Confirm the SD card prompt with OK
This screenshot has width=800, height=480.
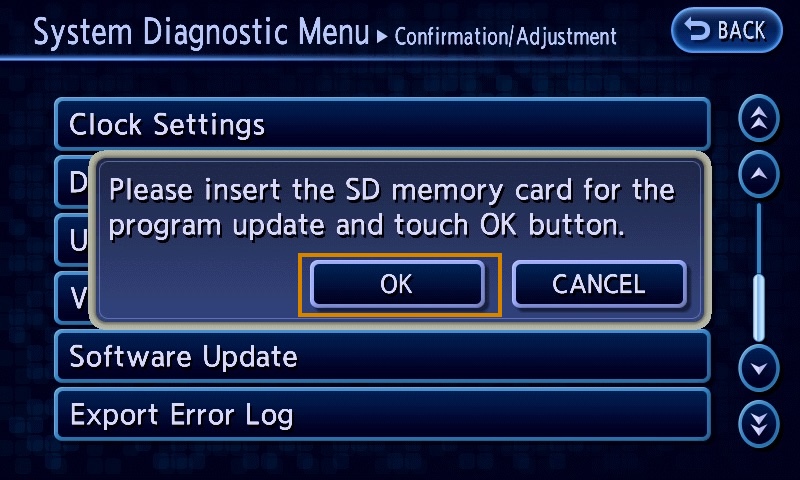point(397,284)
